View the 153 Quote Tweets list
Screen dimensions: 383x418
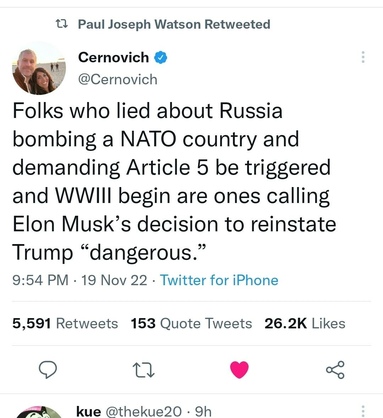(191, 323)
